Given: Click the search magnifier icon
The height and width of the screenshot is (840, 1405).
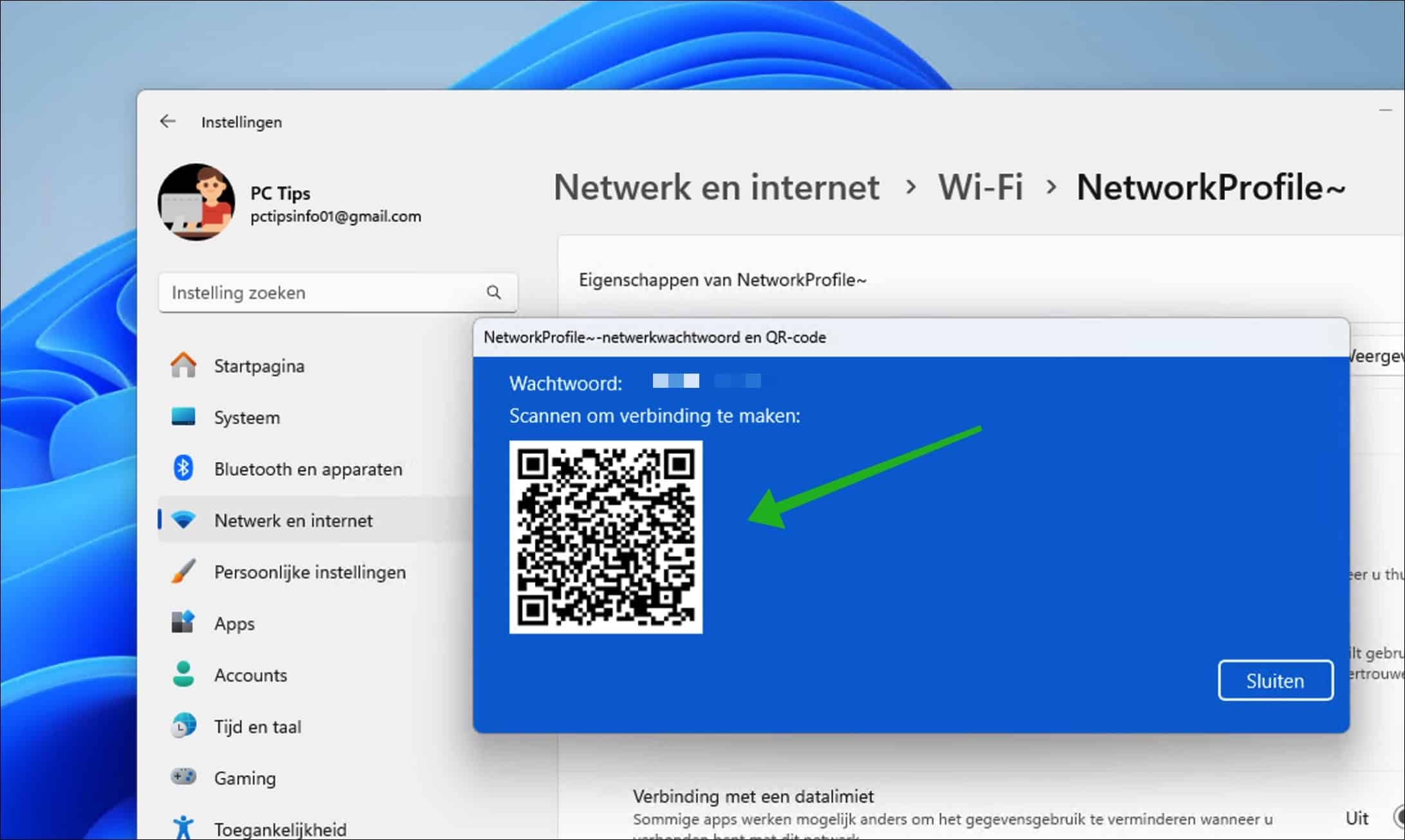Looking at the screenshot, I should click(x=493, y=292).
